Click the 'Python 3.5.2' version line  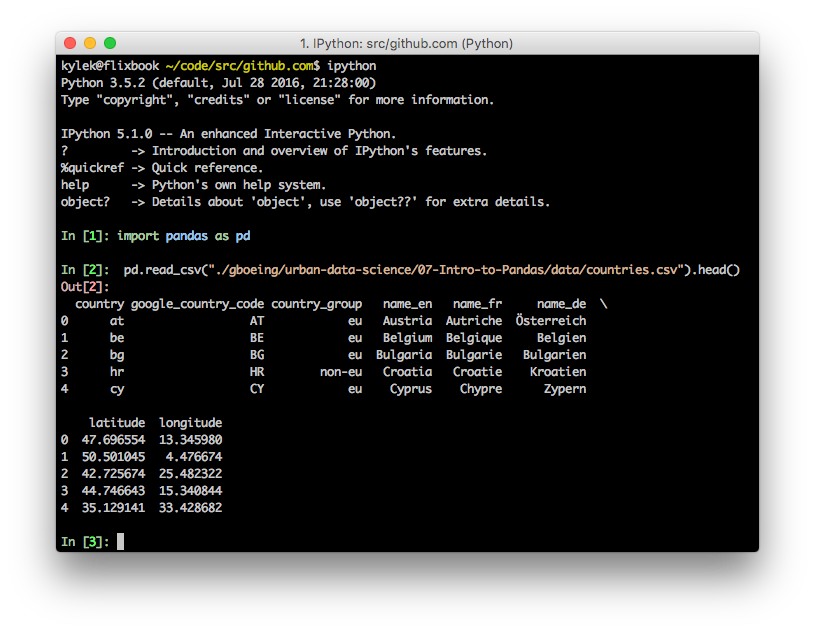218,83
